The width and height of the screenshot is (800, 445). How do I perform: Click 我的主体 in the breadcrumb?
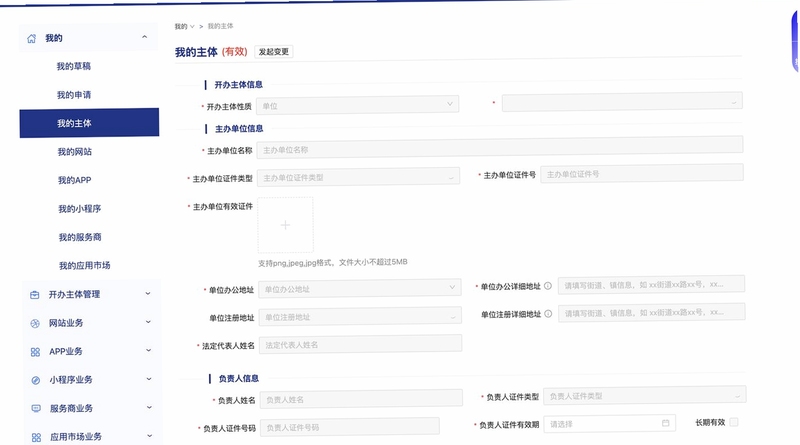(x=220, y=26)
